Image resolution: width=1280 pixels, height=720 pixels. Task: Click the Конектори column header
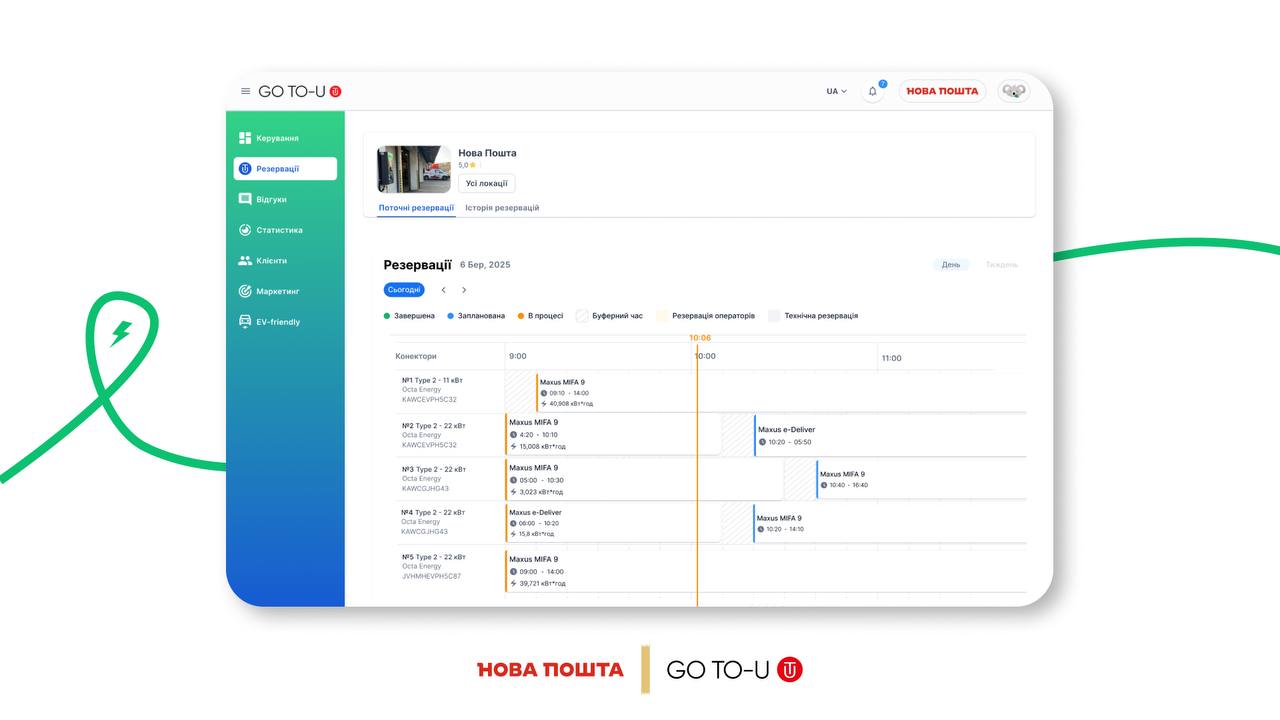[x=416, y=356]
